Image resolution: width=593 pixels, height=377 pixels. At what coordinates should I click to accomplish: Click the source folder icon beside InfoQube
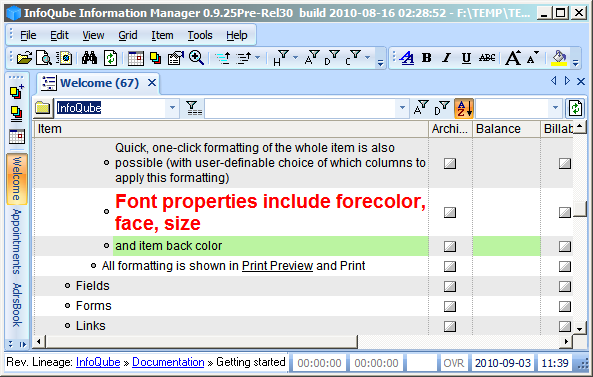(x=43, y=109)
